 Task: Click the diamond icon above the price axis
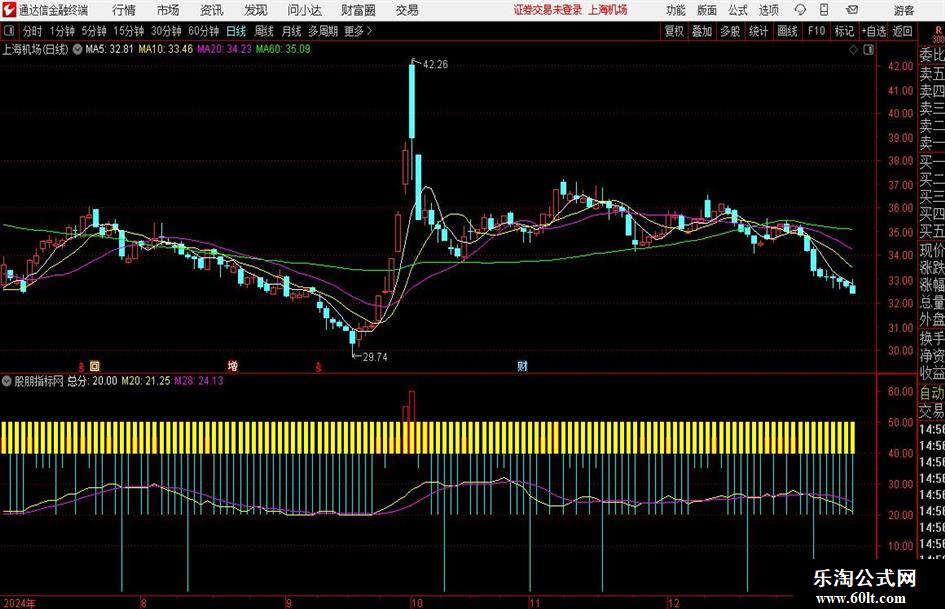[x=853, y=50]
